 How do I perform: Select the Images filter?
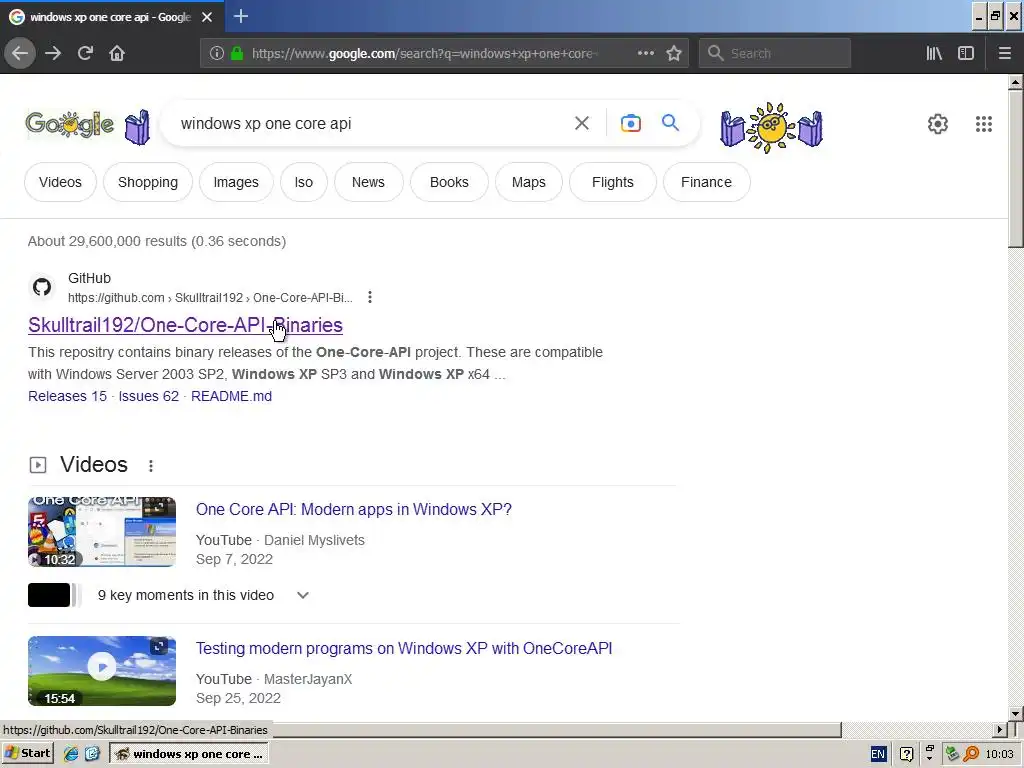[x=236, y=182]
